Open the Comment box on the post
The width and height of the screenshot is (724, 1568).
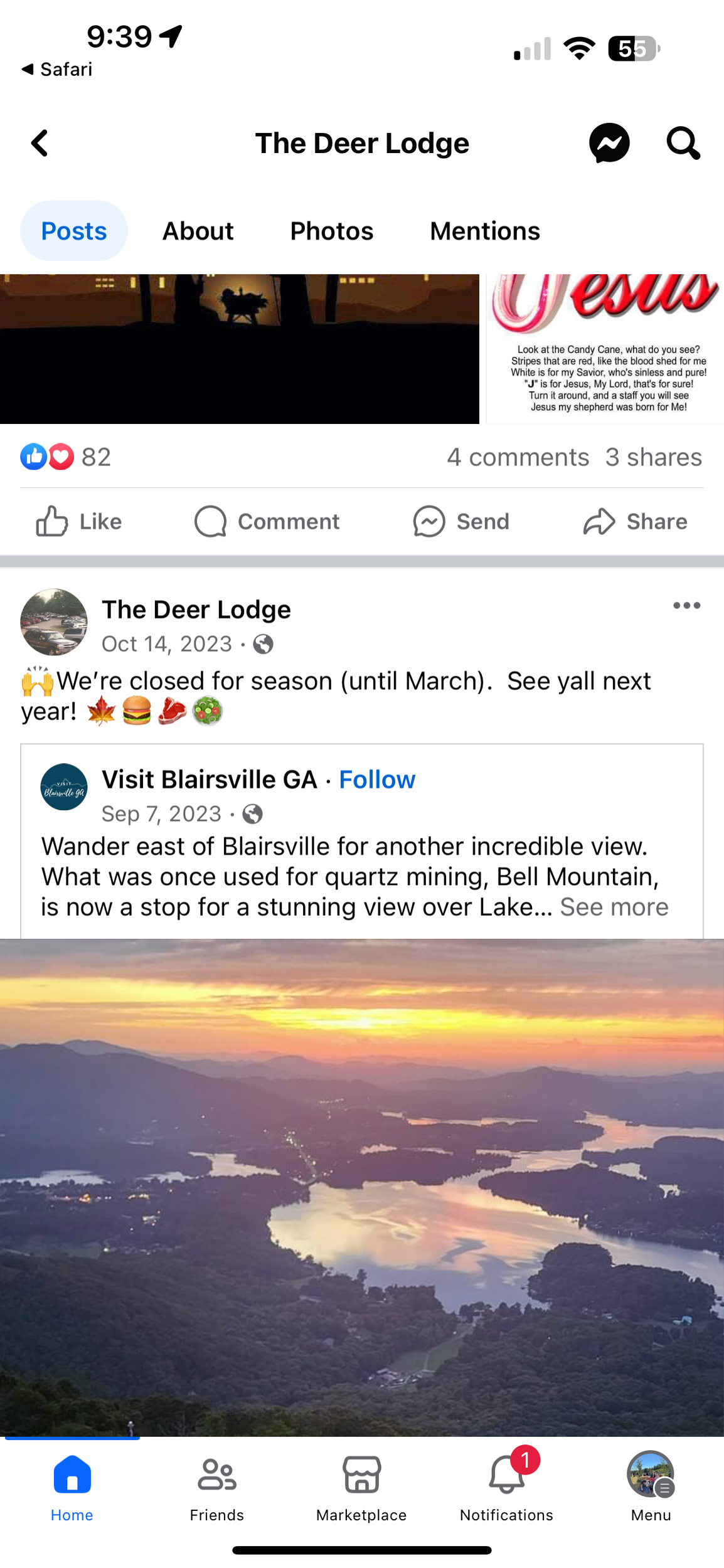(x=267, y=521)
